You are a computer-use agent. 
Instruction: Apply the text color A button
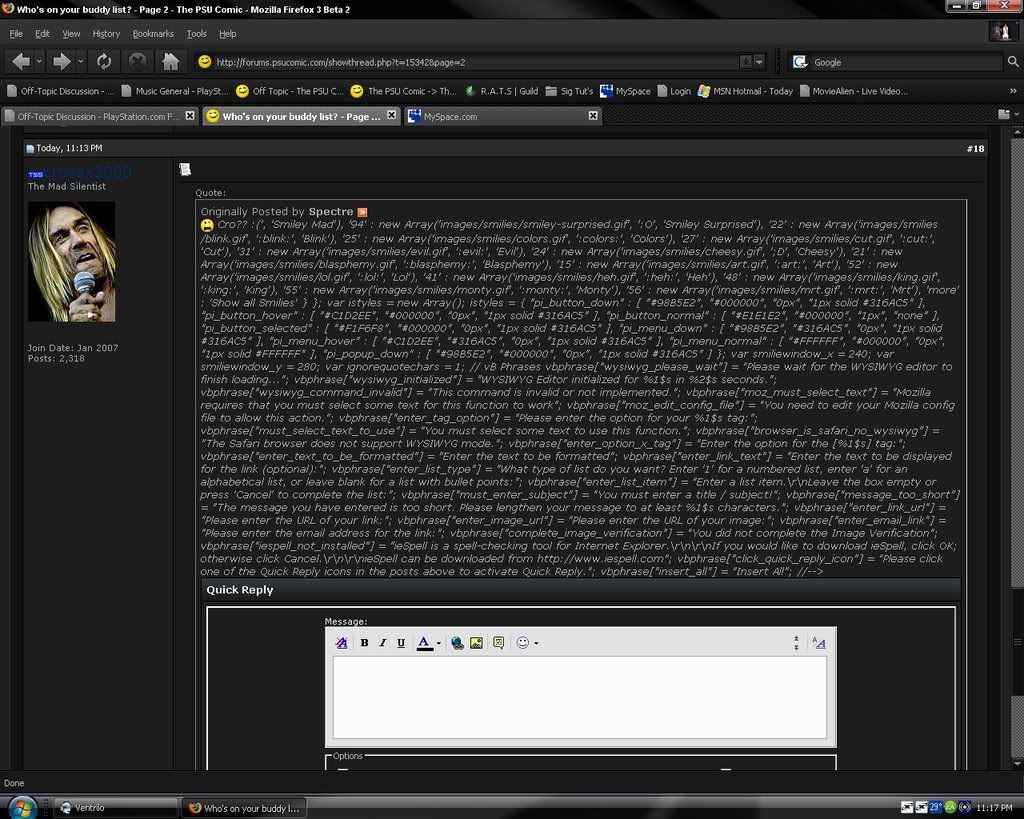point(424,643)
